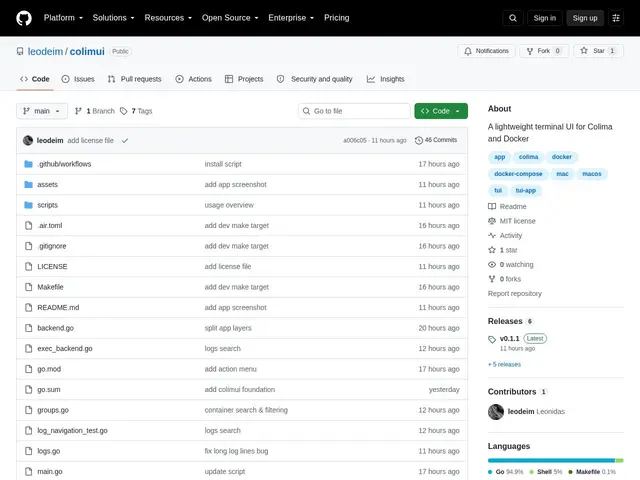This screenshot has height=480, width=640.
Task: Click the leodeim avatar in the commit header
Action: pyautogui.click(x=28, y=140)
